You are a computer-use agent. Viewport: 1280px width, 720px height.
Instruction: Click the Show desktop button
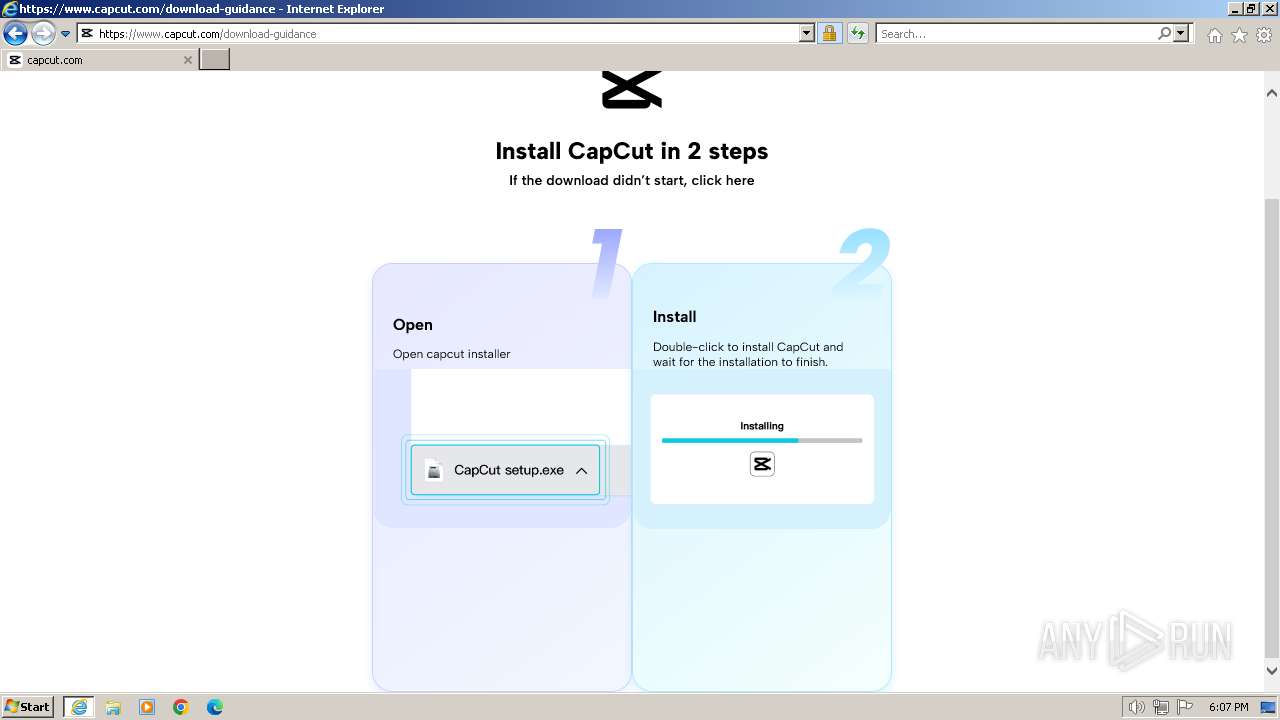1268,707
